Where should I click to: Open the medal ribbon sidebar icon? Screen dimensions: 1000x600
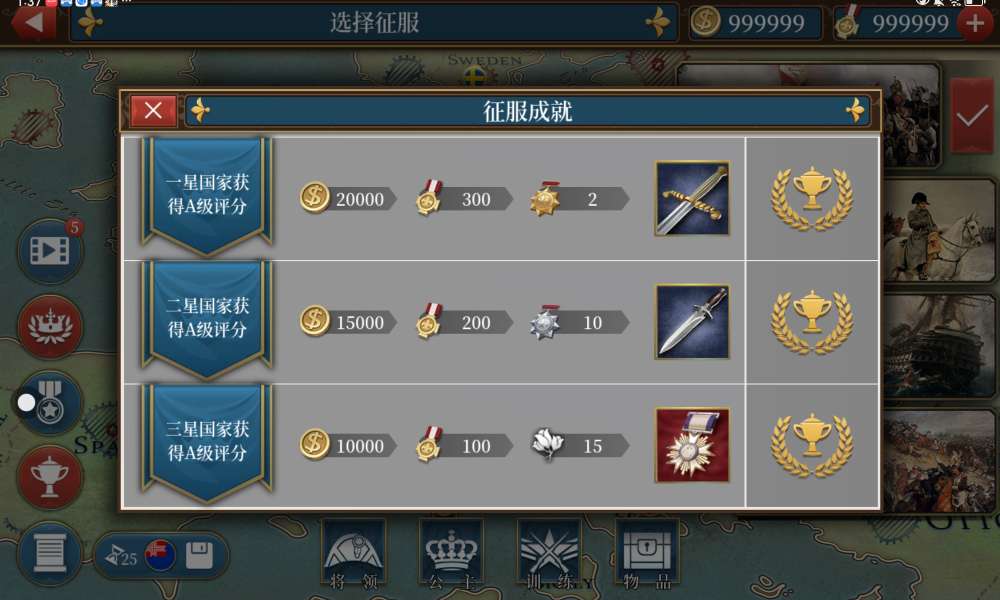[x=50, y=404]
